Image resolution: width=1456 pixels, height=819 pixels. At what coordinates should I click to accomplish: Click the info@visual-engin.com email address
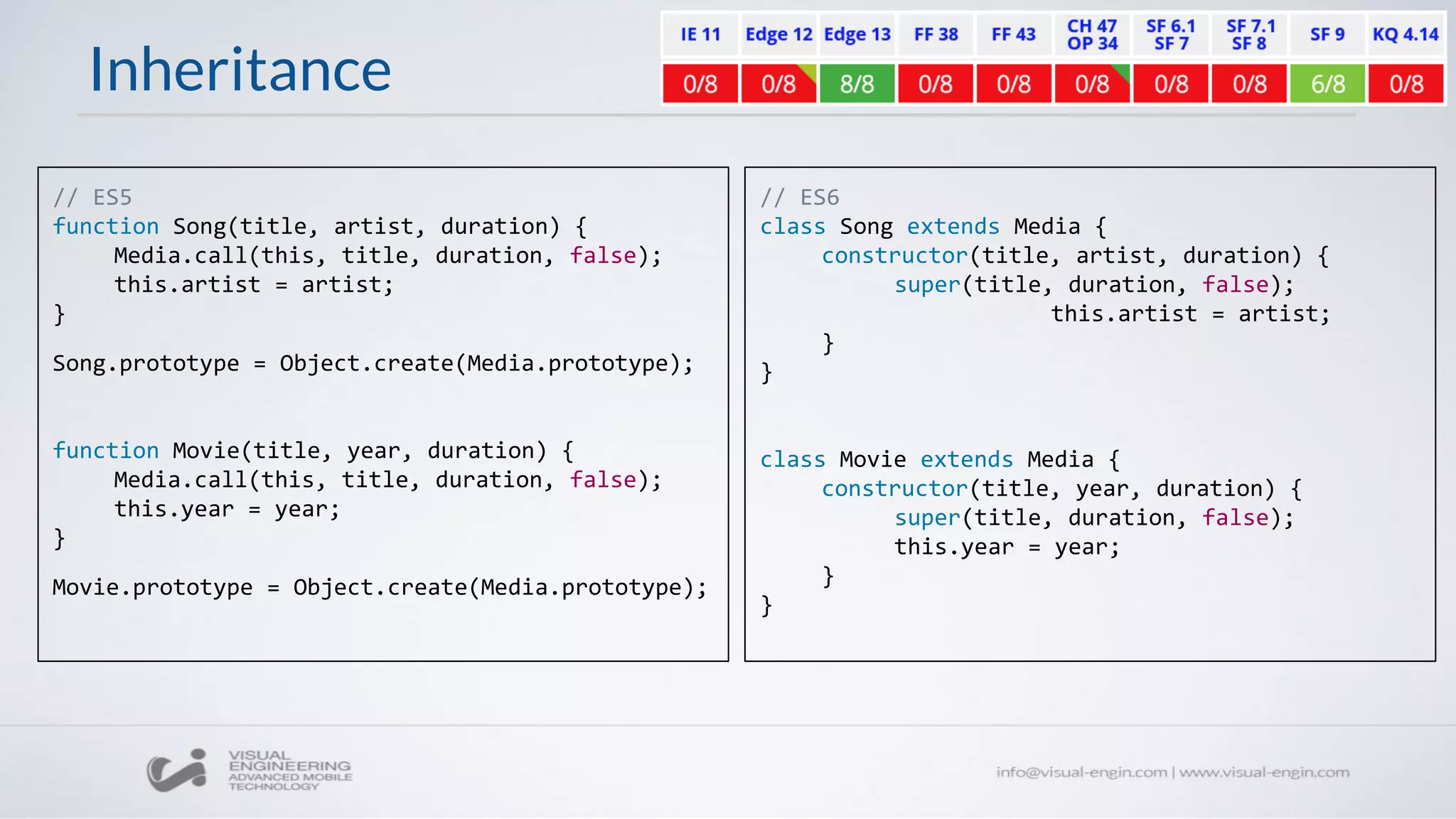click(1081, 772)
